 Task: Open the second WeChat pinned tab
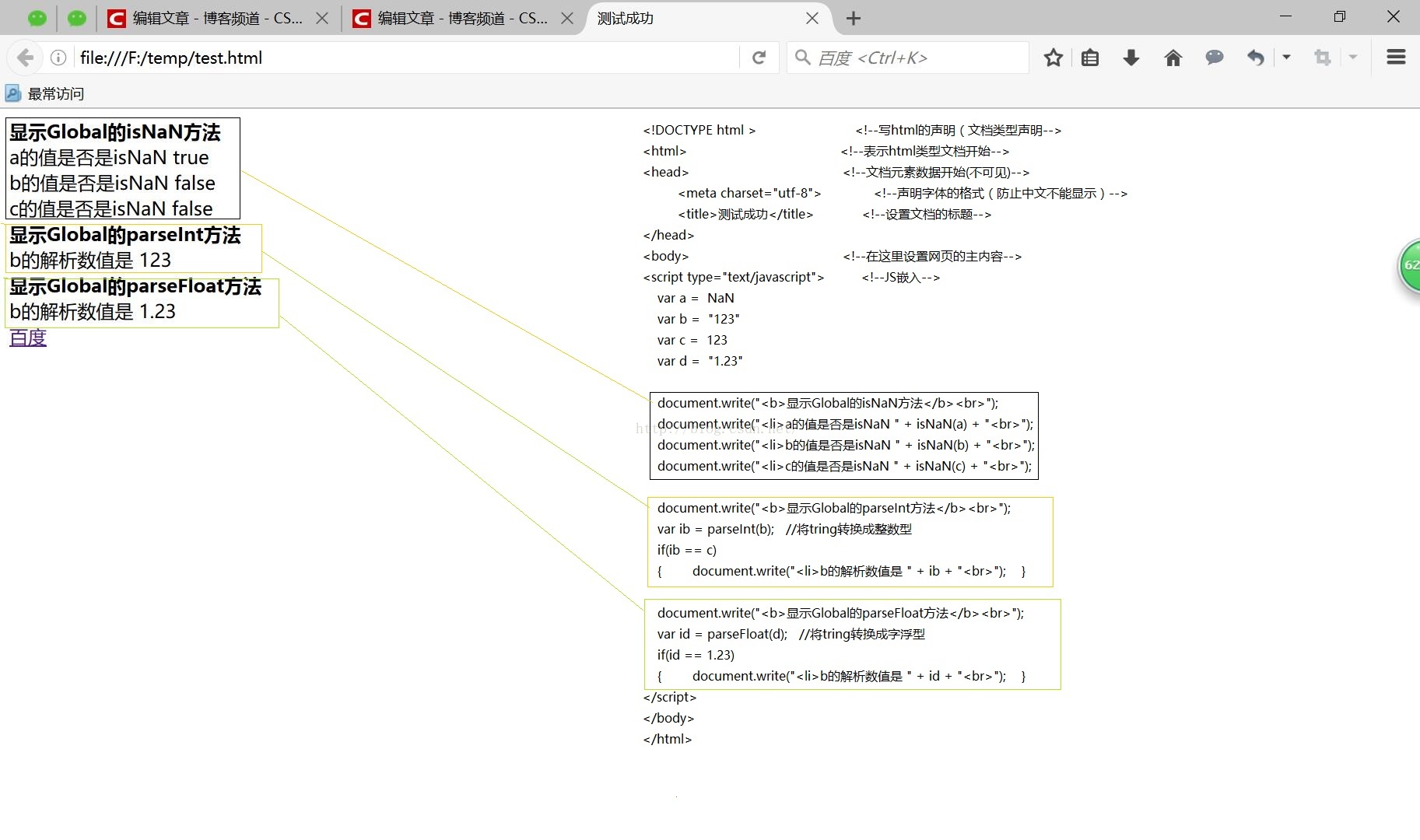tap(76, 18)
